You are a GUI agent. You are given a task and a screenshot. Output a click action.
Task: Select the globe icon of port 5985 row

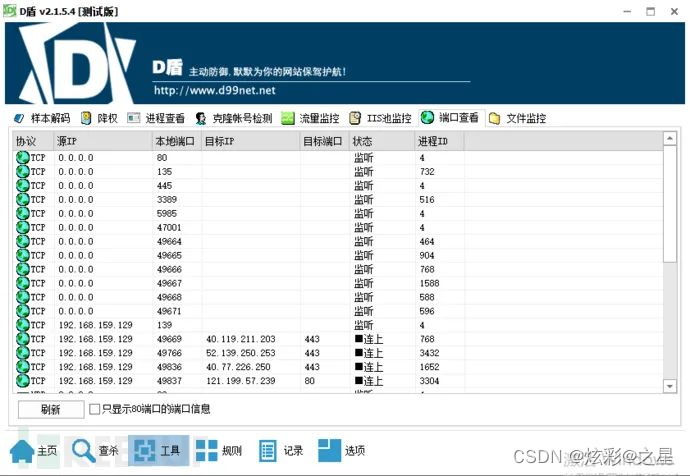coord(22,213)
